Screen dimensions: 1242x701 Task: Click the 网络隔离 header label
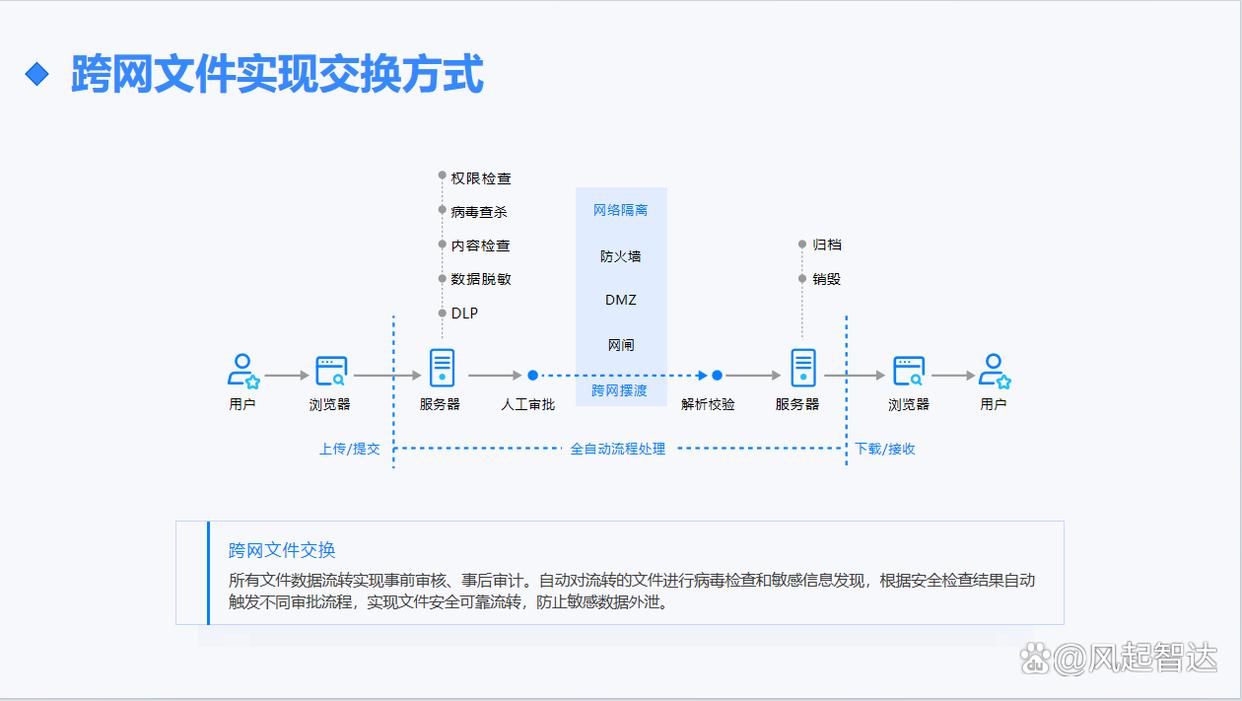click(x=620, y=210)
